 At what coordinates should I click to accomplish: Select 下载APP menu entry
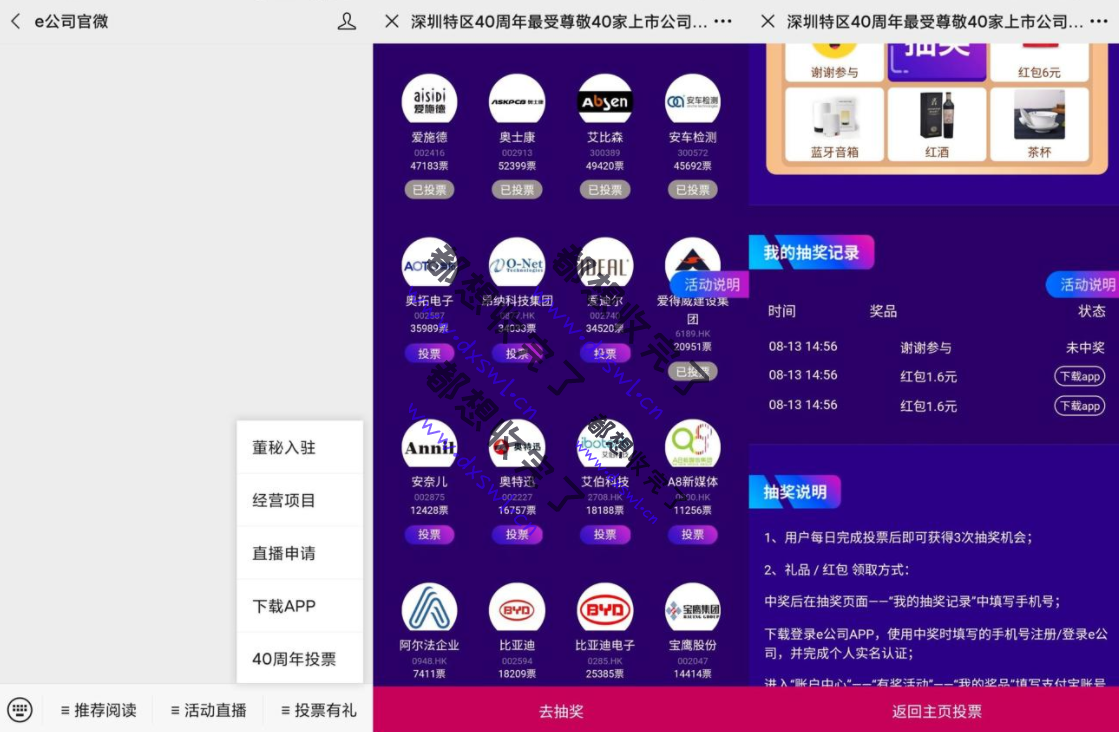click(300, 606)
